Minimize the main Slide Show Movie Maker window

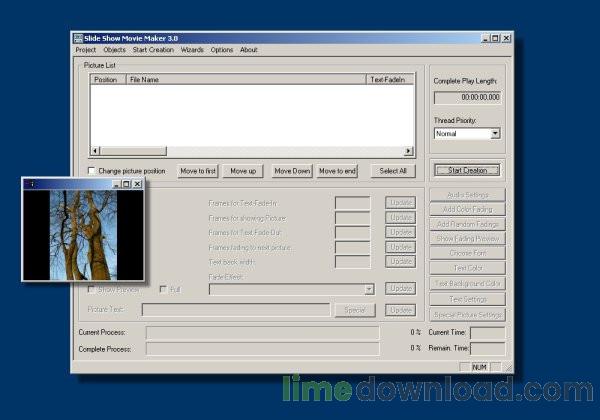pyautogui.click(x=484, y=37)
